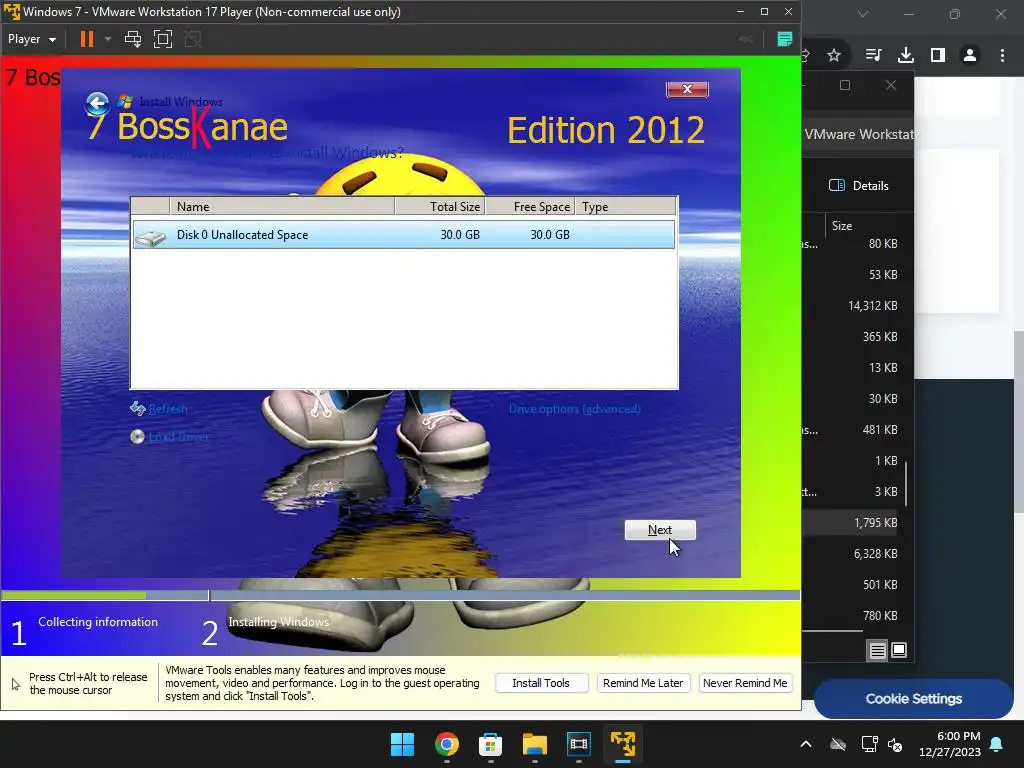Open the notification bell in the taskbar
Image resolution: width=1024 pixels, height=768 pixels.
997,744
